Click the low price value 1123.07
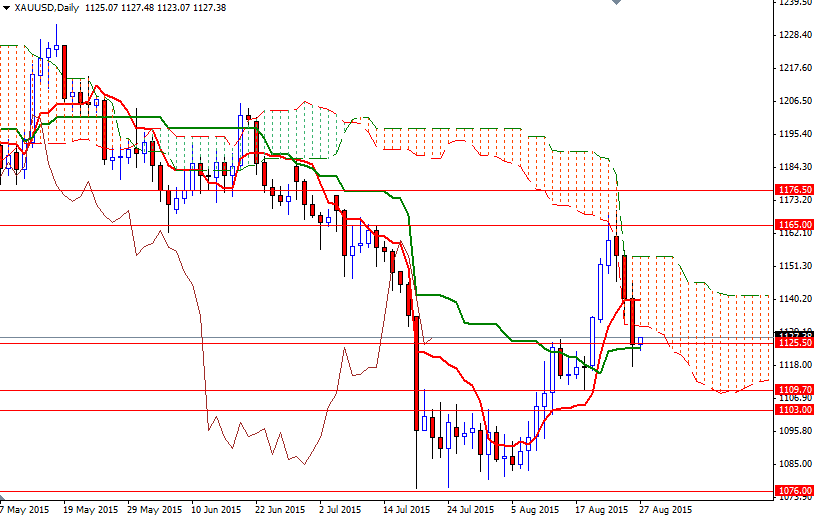This screenshot has height=516, width=814. click(x=173, y=8)
